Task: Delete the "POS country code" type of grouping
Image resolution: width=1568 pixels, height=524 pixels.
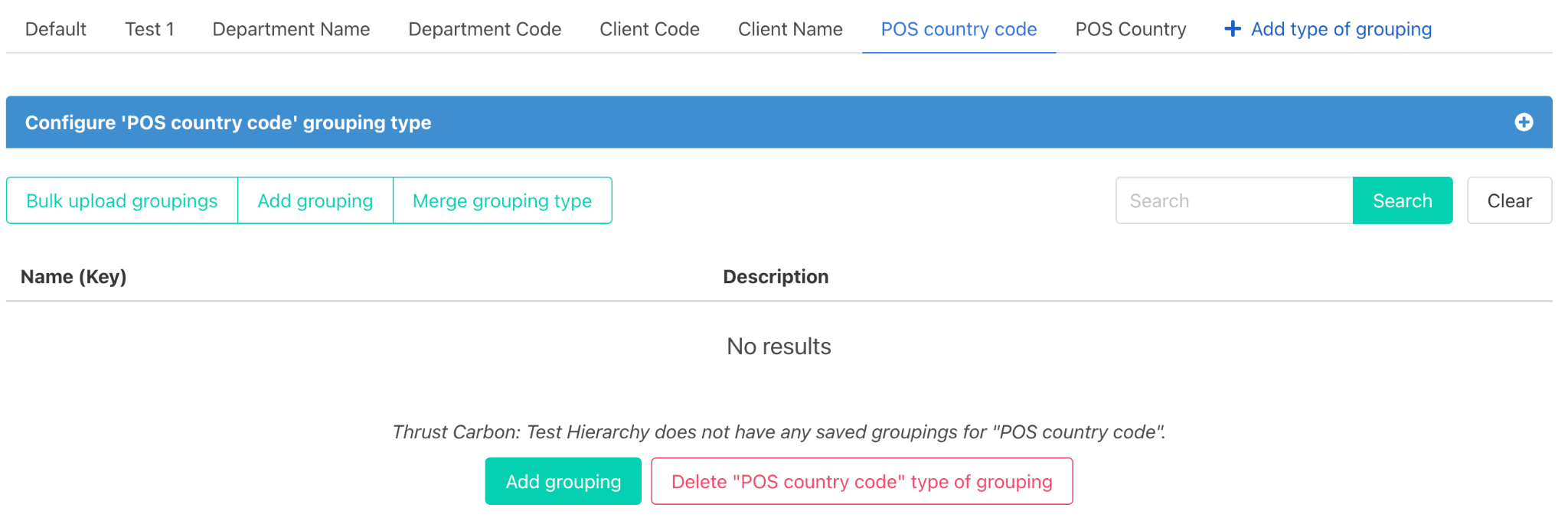Action: (861, 481)
